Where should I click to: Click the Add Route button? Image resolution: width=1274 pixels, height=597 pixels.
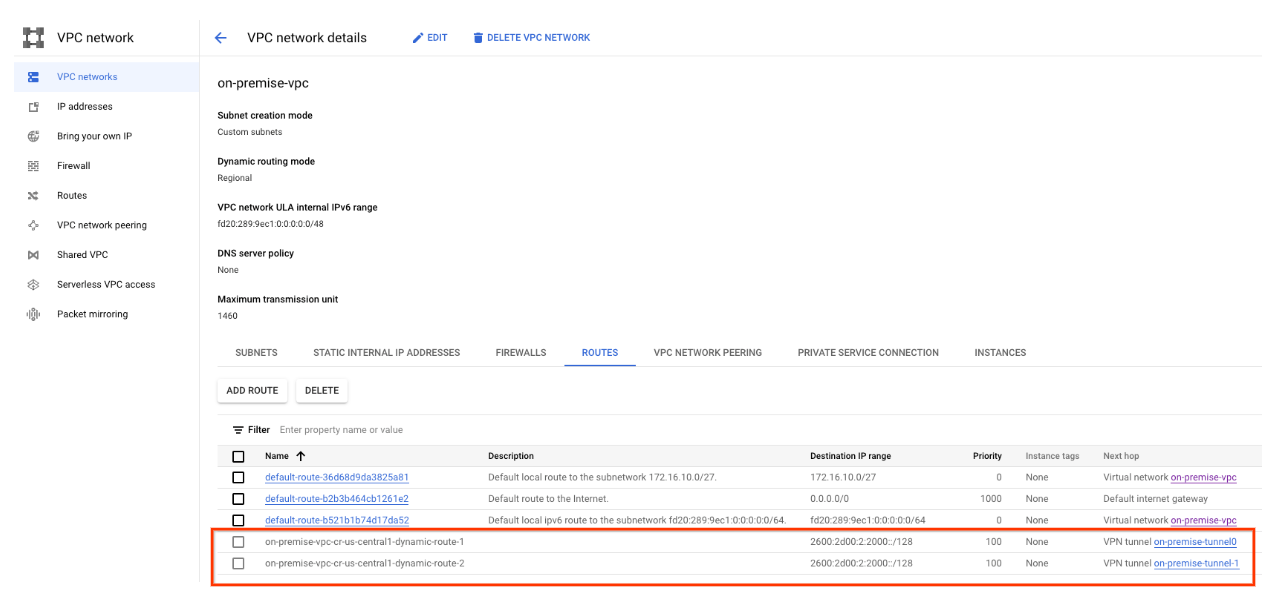click(x=252, y=390)
